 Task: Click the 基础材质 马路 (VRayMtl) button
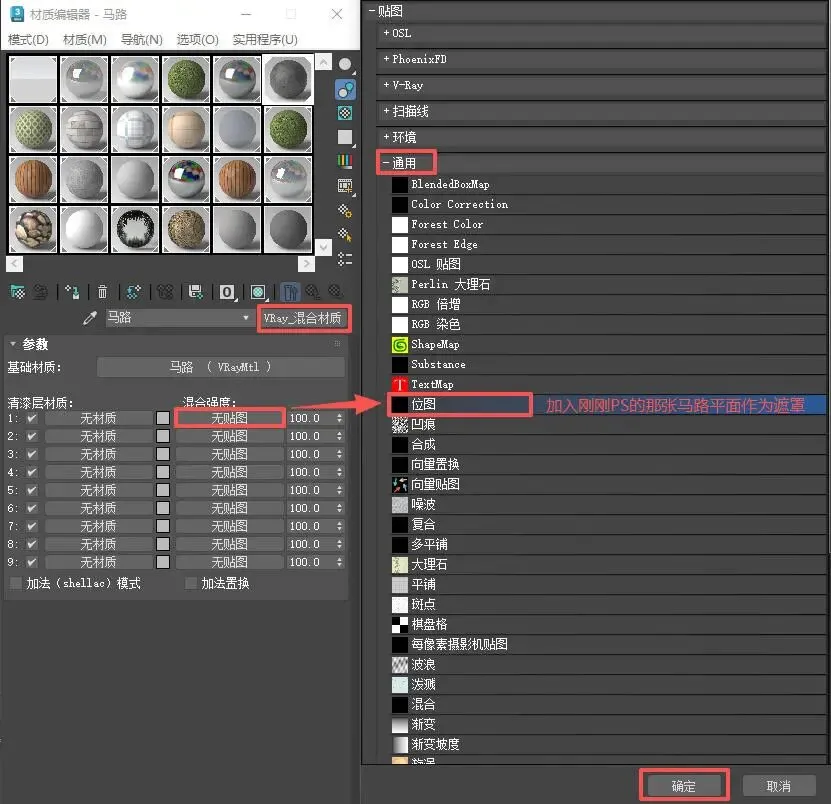pos(220,367)
